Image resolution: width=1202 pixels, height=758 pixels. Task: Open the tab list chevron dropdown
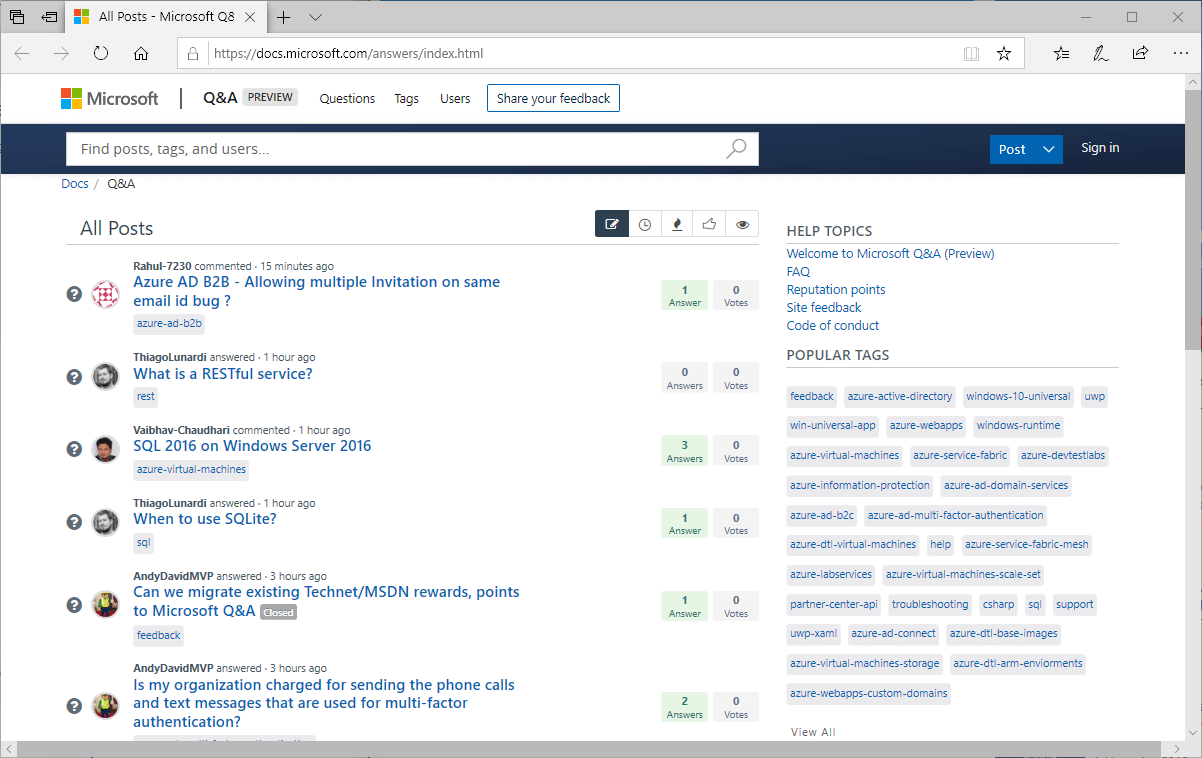(315, 17)
